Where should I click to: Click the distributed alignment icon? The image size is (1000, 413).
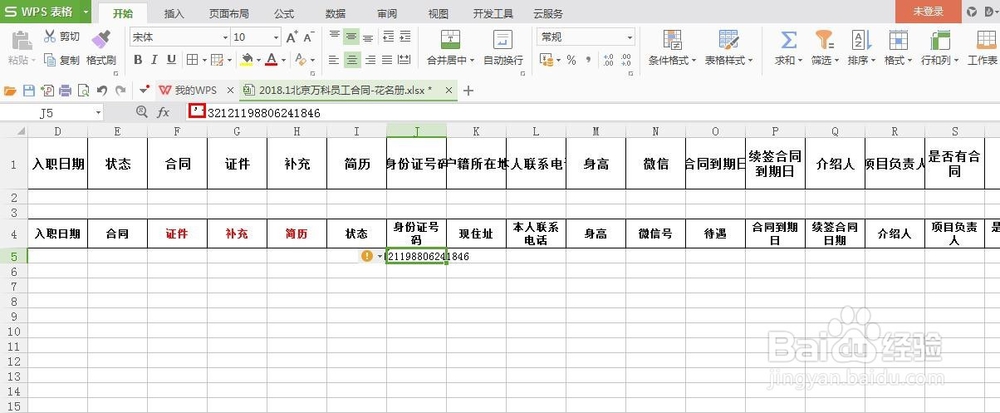(404, 60)
